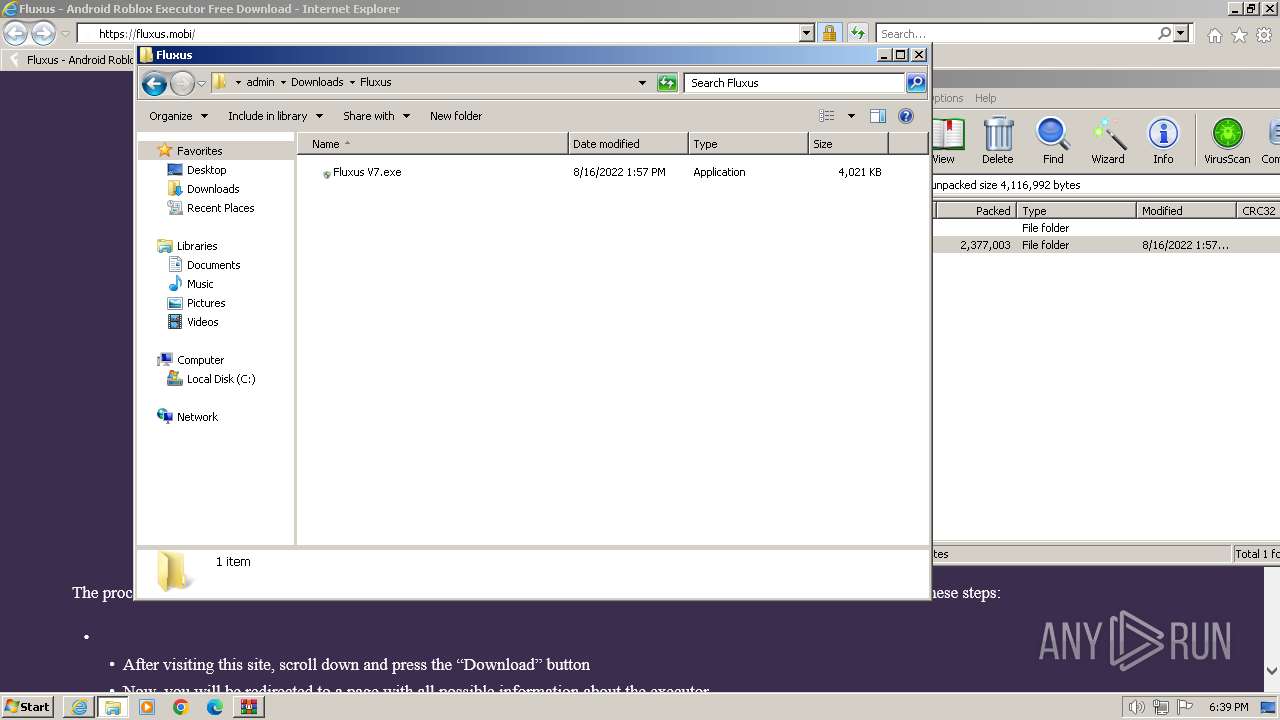Image resolution: width=1280 pixels, height=720 pixels.
Task: Open Documents library
Action: [x=213, y=265]
